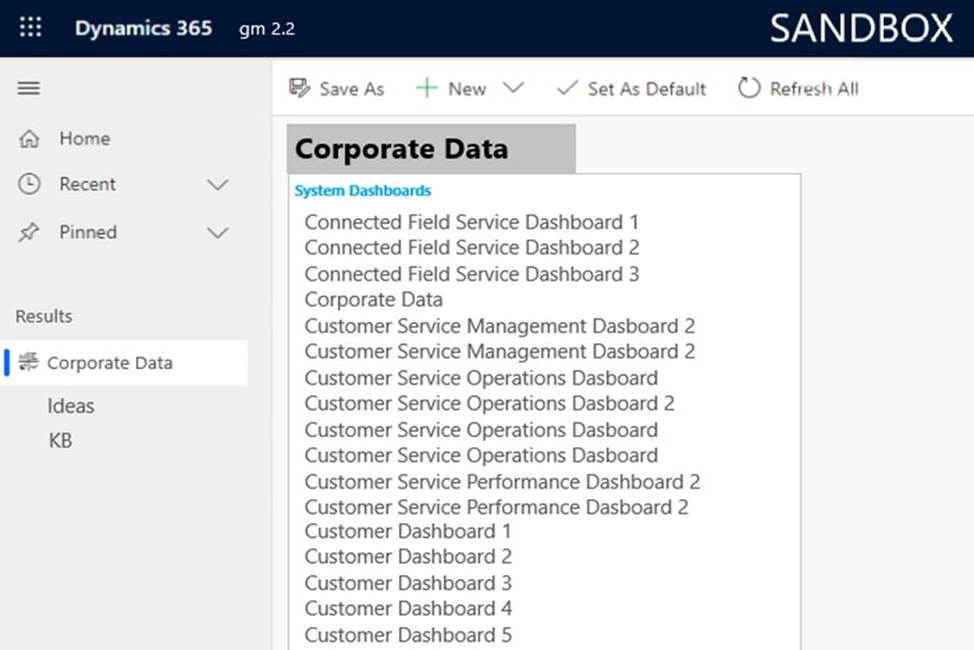
Task: Click the Dynamics 365 title text
Action: pyautogui.click(x=143, y=28)
